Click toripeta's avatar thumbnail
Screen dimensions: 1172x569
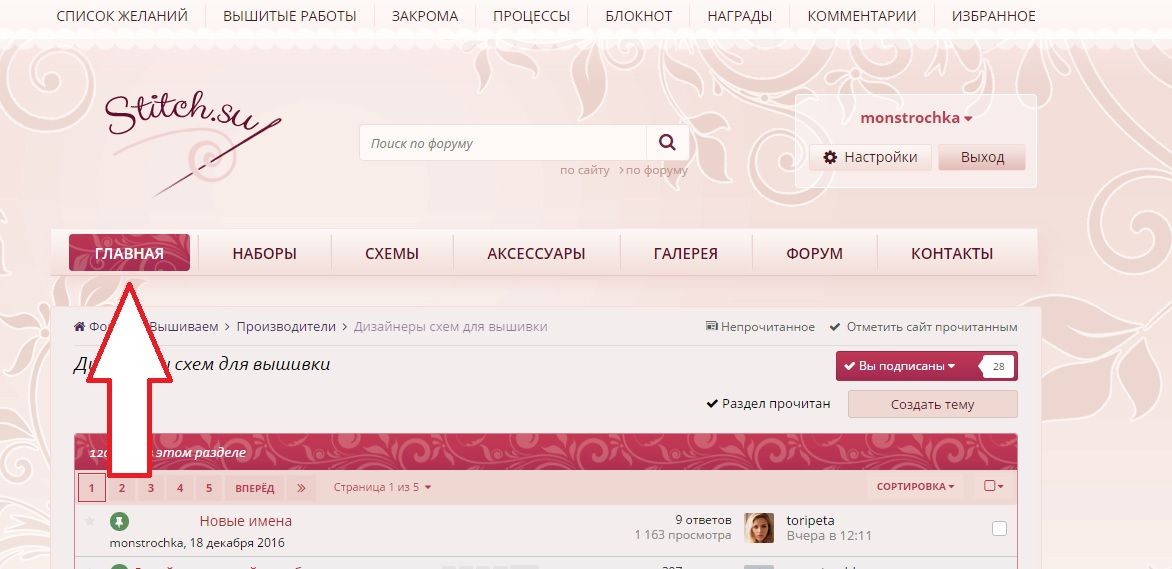pos(759,528)
